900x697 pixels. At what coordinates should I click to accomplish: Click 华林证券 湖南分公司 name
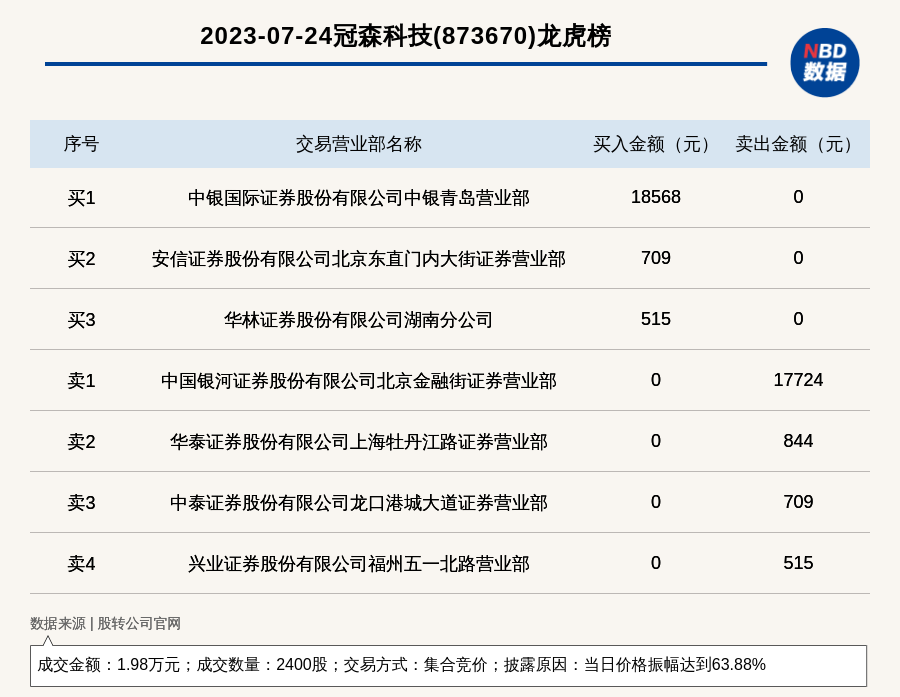(358, 320)
